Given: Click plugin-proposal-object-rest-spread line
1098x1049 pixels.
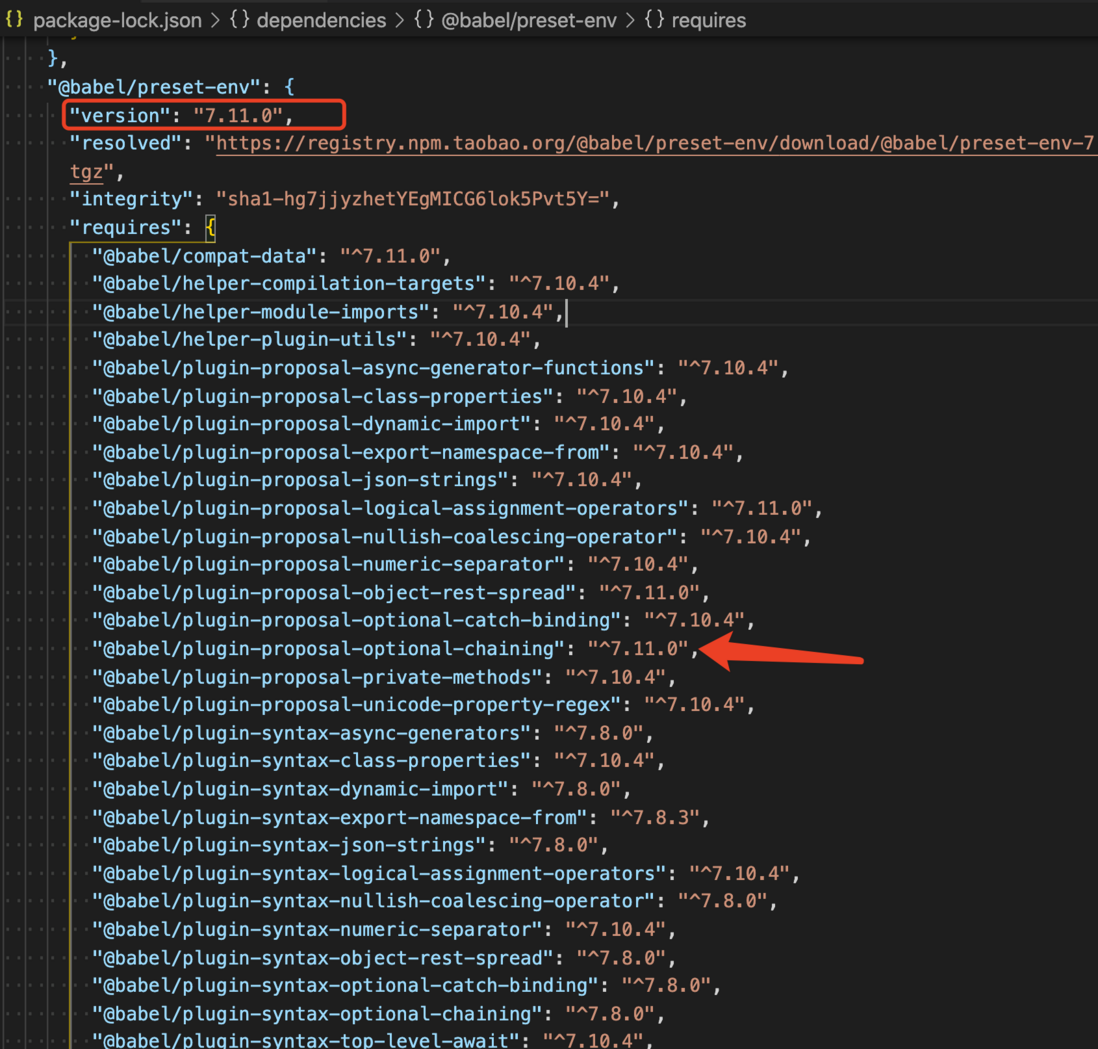Looking at the screenshot, I should tap(401, 593).
